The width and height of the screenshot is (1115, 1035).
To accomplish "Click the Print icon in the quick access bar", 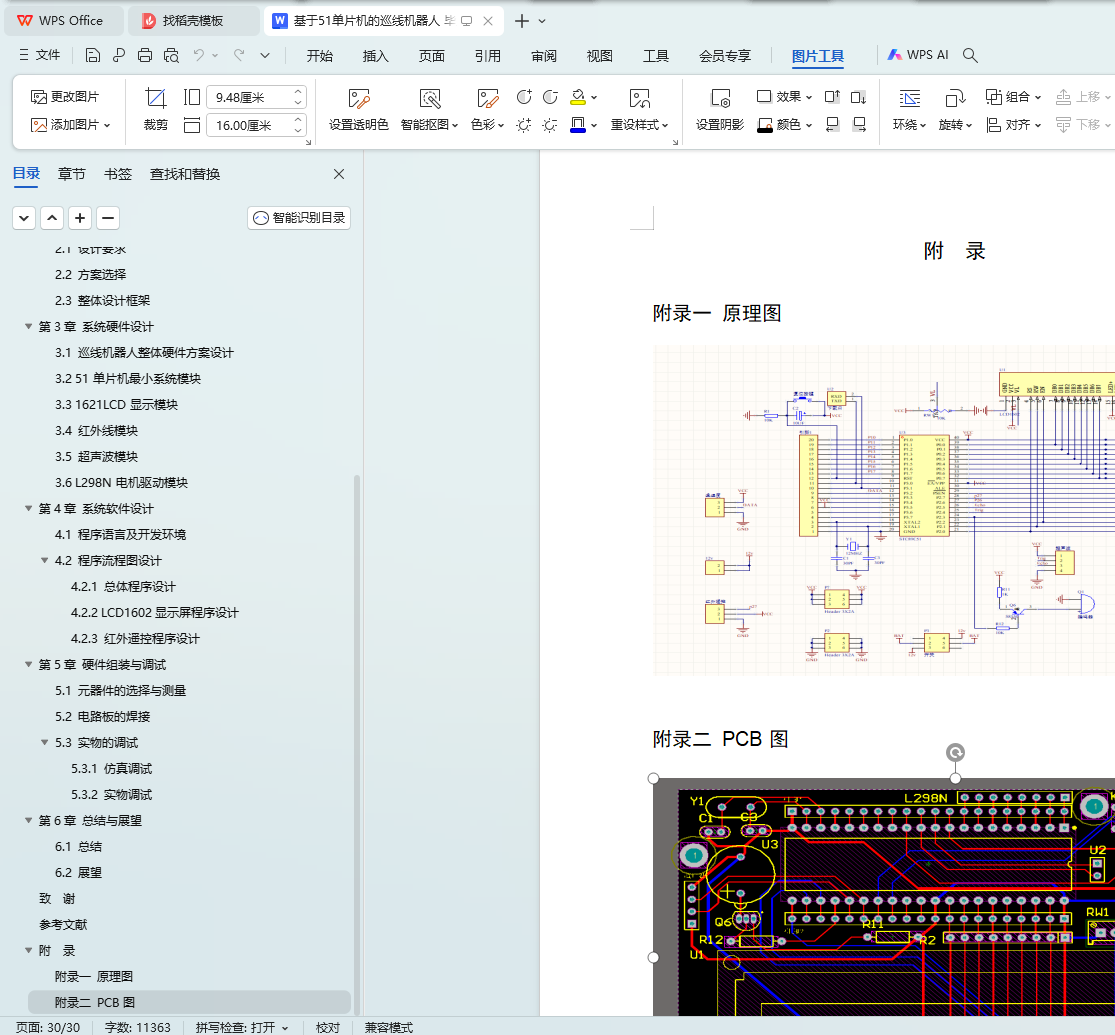I will [145, 55].
